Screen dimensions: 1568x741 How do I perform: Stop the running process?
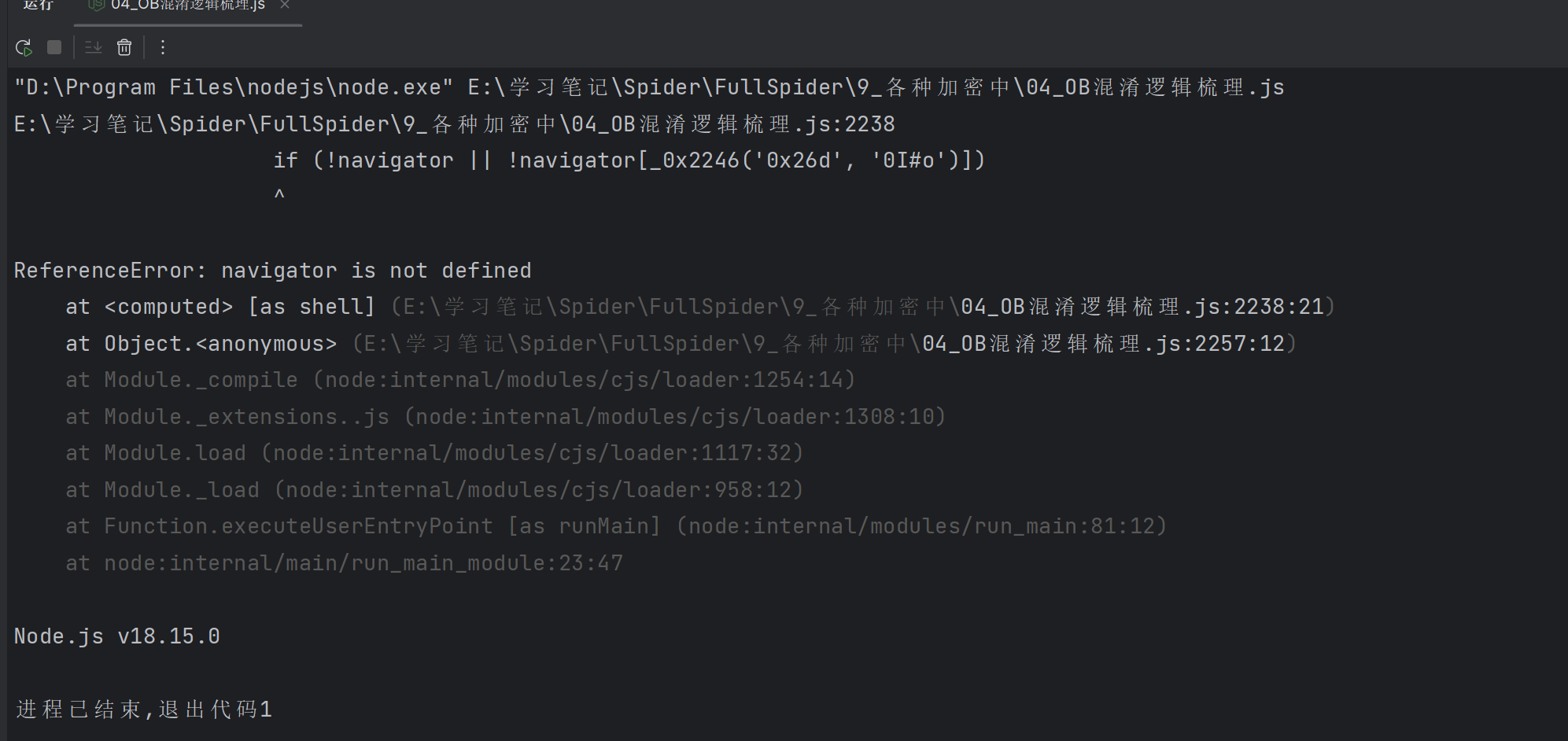click(54, 47)
